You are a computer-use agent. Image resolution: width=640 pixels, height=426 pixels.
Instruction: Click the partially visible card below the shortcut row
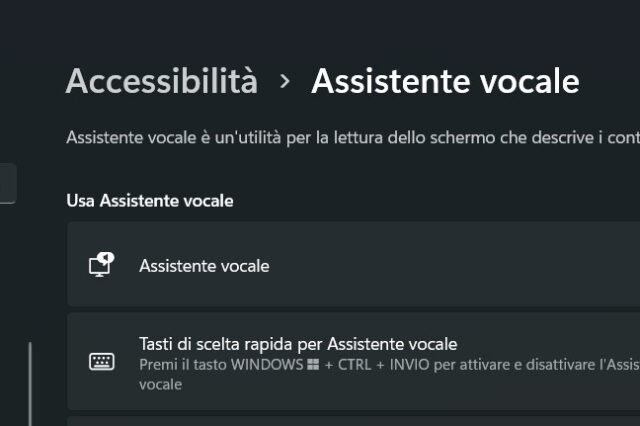click(352, 421)
